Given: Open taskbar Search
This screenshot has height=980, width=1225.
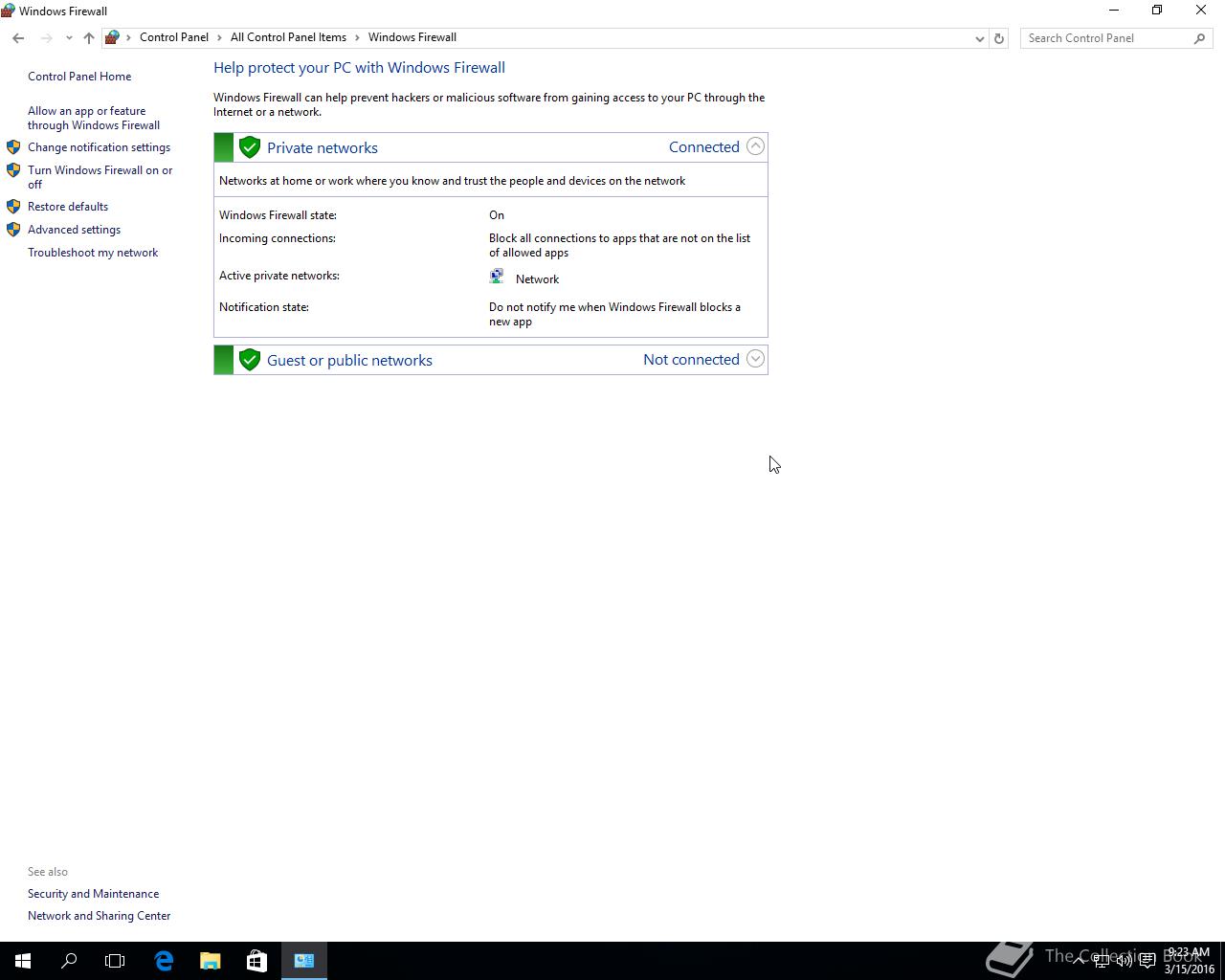Looking at the screenshot, I should [x=69, y=961].
